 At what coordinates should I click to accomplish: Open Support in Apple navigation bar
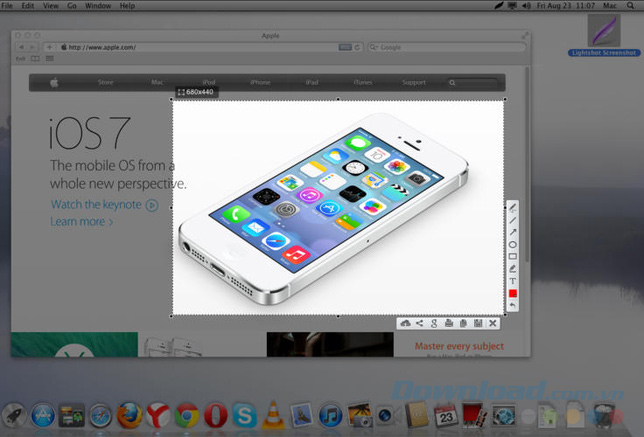414,82
